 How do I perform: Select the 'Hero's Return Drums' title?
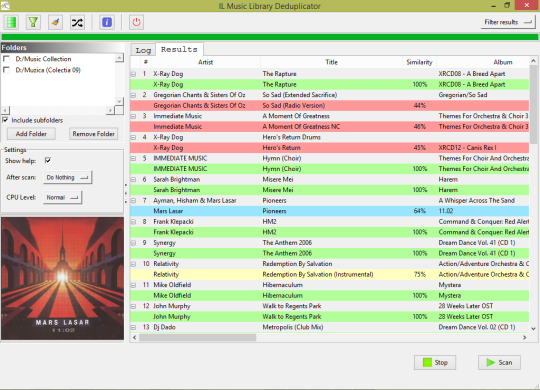(x=291, y=137)
